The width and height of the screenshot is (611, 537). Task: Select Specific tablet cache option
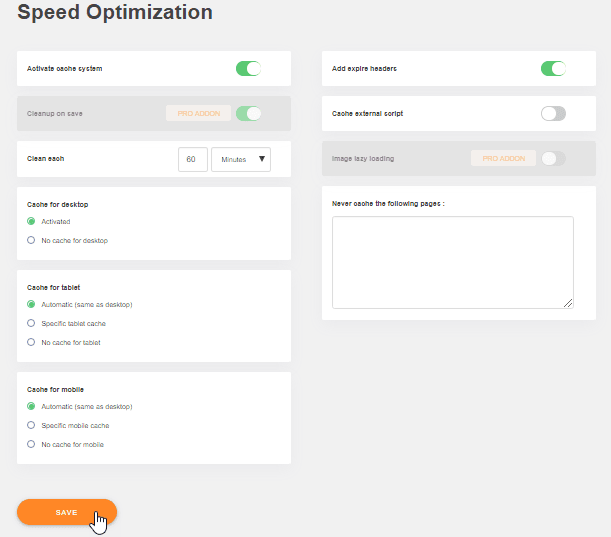click(x=32, y=323)
